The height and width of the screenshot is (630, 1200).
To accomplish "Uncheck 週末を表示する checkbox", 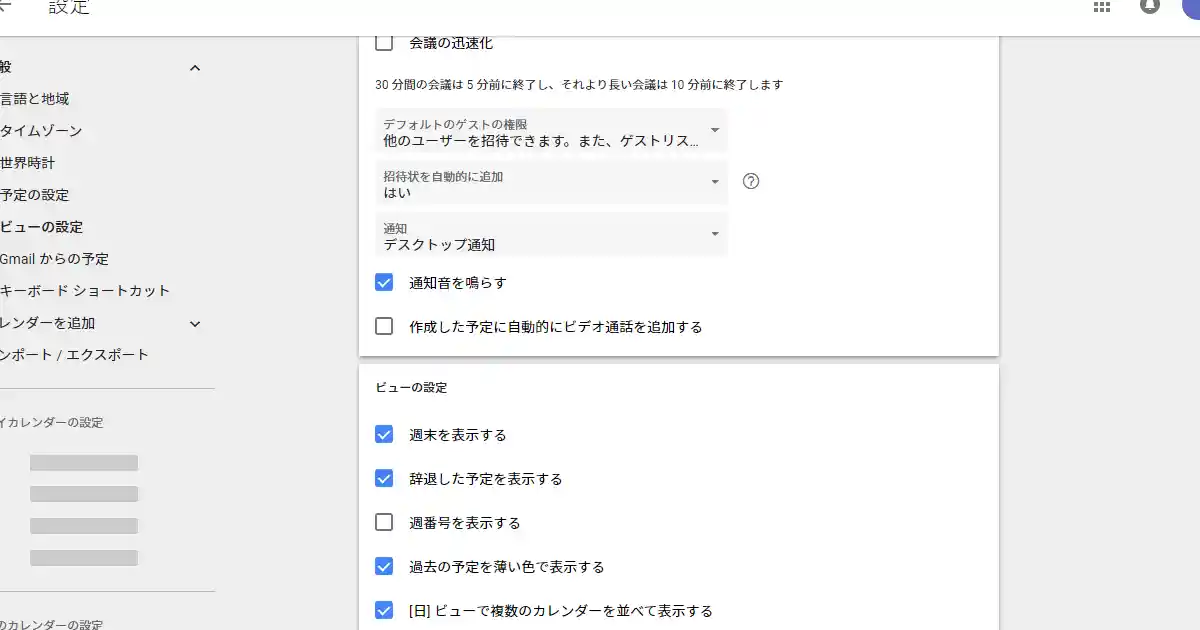I will pyautogui.click(x=384, y=434).
